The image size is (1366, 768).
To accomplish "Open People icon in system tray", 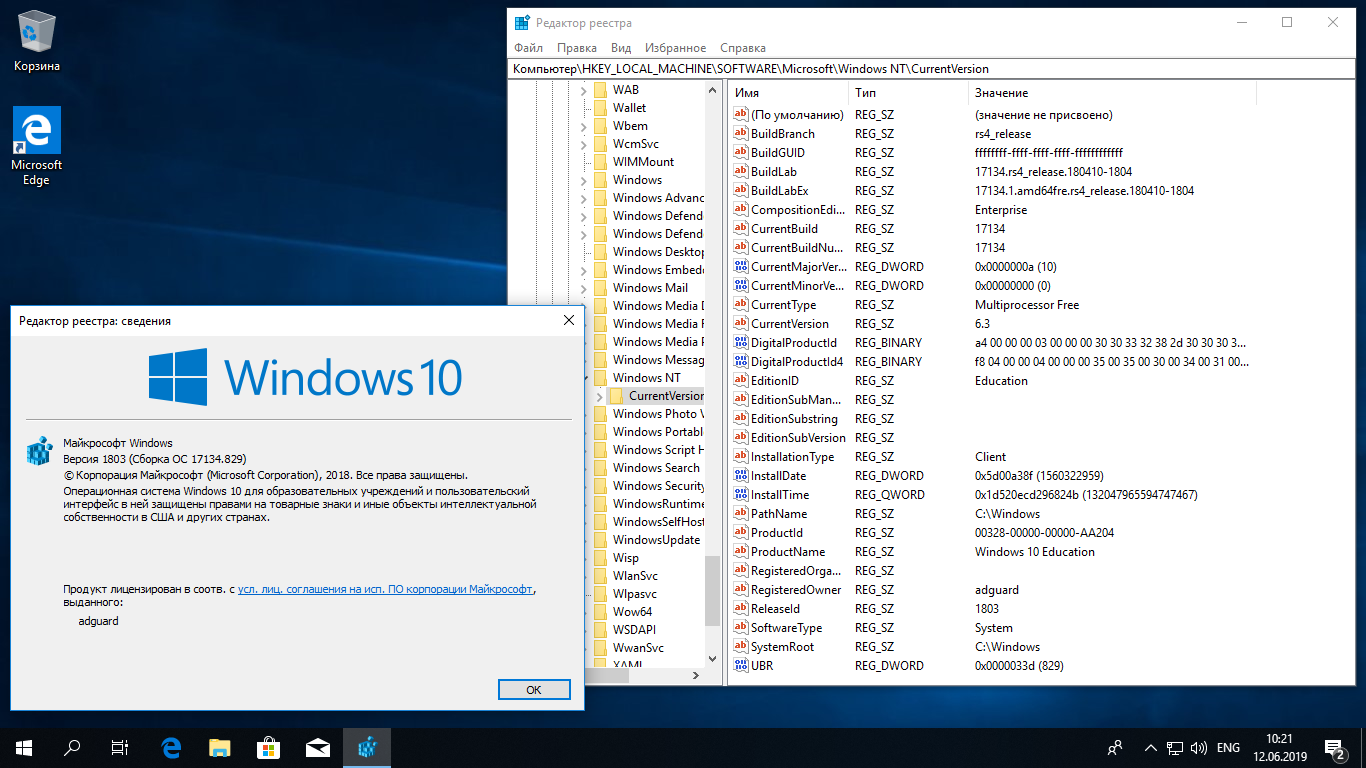I will click(1114, 747).
